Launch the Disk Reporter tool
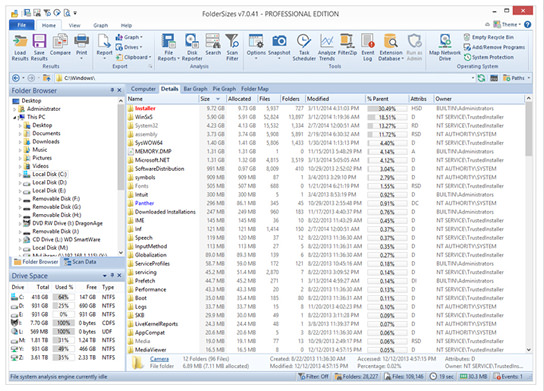Viewport: 544px width, 391px height. (x=192, y=48)
